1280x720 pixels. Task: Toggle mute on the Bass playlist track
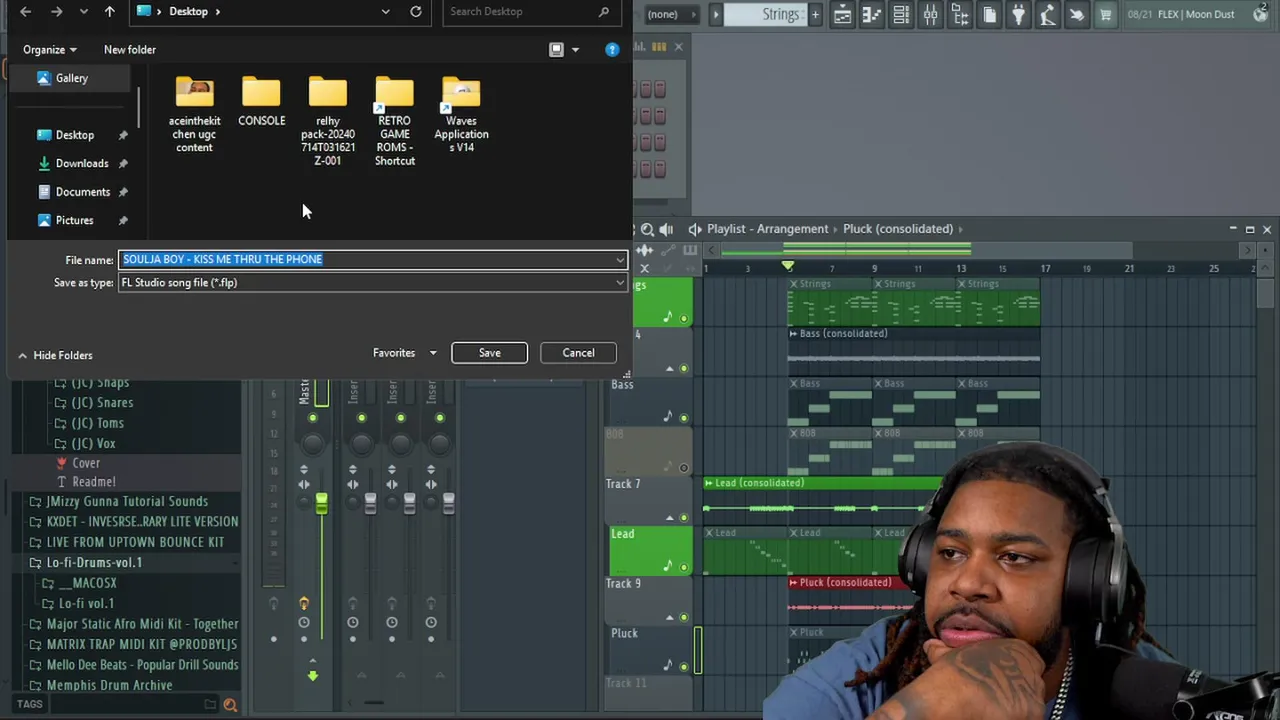pos(684,417)
